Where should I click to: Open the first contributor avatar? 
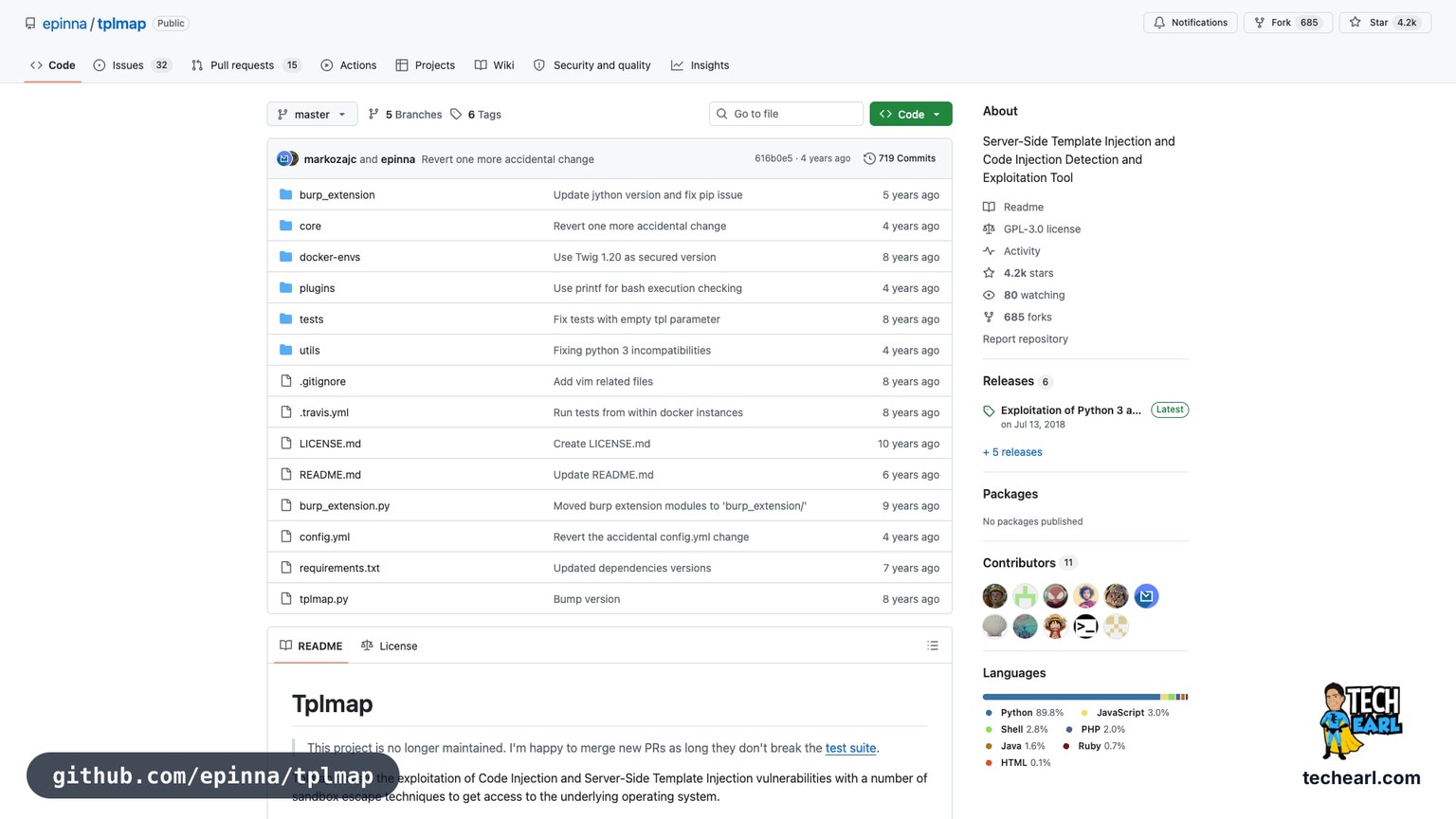[994, 596]
